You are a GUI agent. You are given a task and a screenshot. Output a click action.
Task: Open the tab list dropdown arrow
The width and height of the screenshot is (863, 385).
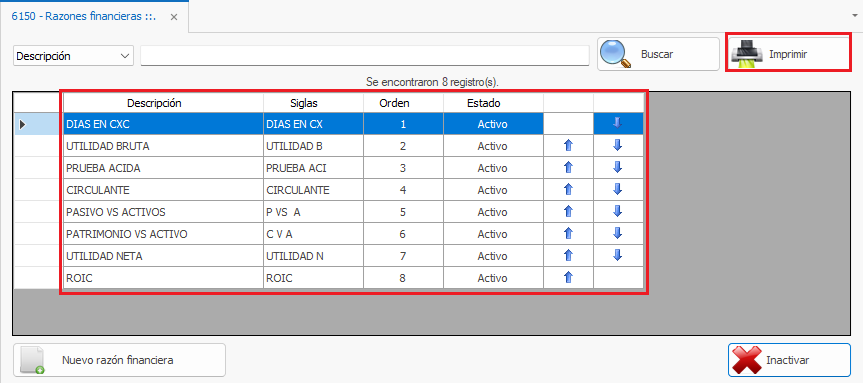click(x=855, y=15)
